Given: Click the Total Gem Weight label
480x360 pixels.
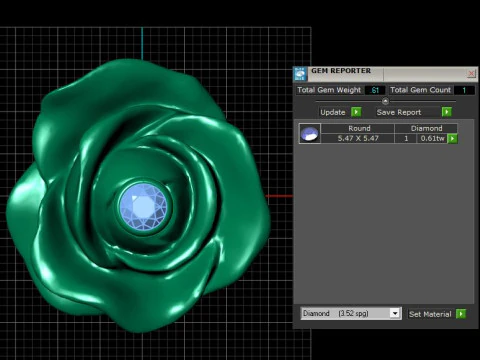Looking at the screenshot, I should (329, 90).
